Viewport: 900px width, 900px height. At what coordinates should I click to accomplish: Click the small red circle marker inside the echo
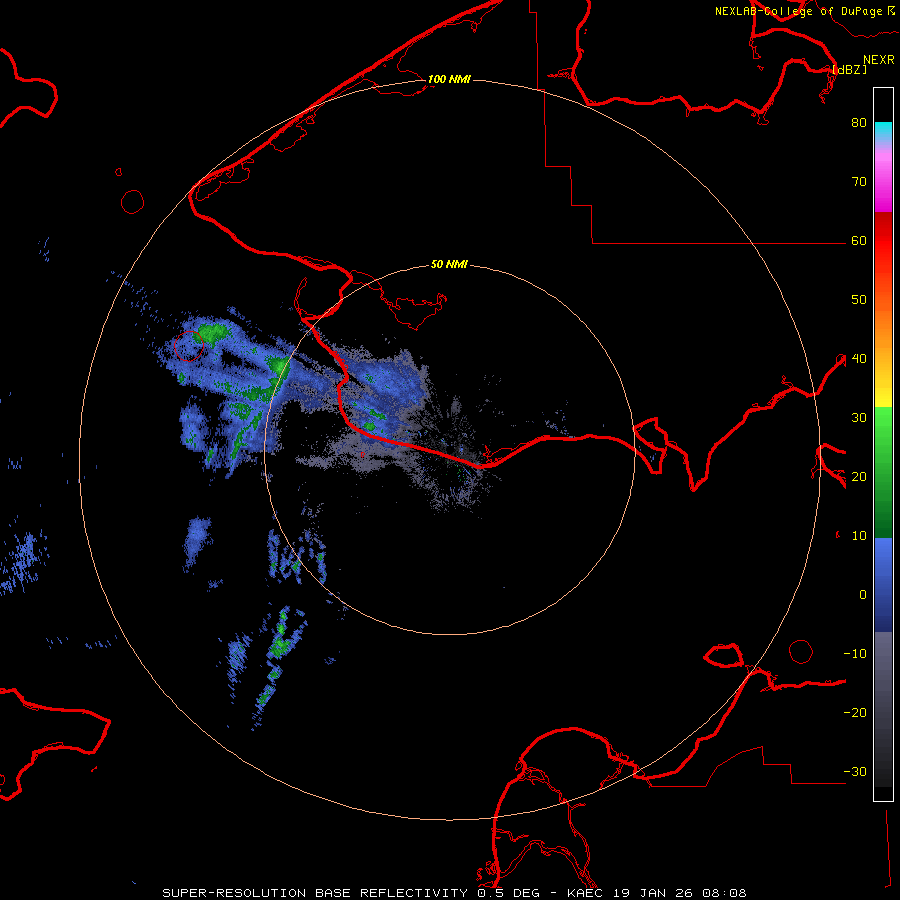coord(189,346)
